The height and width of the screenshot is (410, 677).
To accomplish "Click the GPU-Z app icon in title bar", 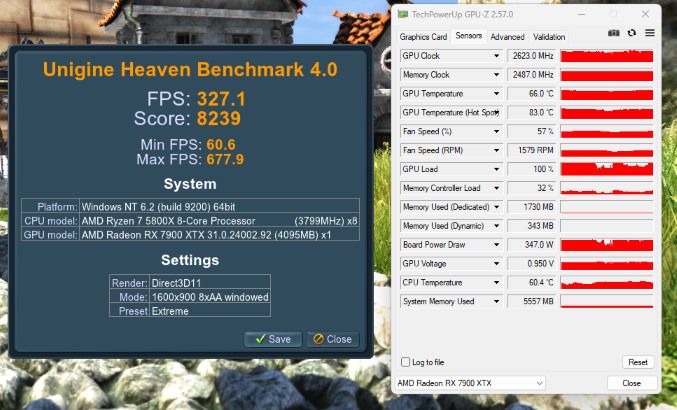I will (x=403, y=14).
